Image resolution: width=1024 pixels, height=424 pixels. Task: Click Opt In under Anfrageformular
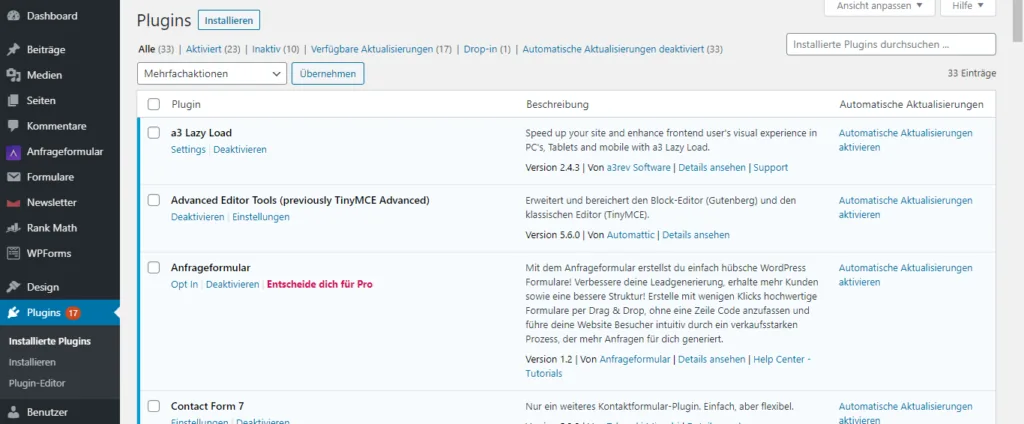point(184,284)
